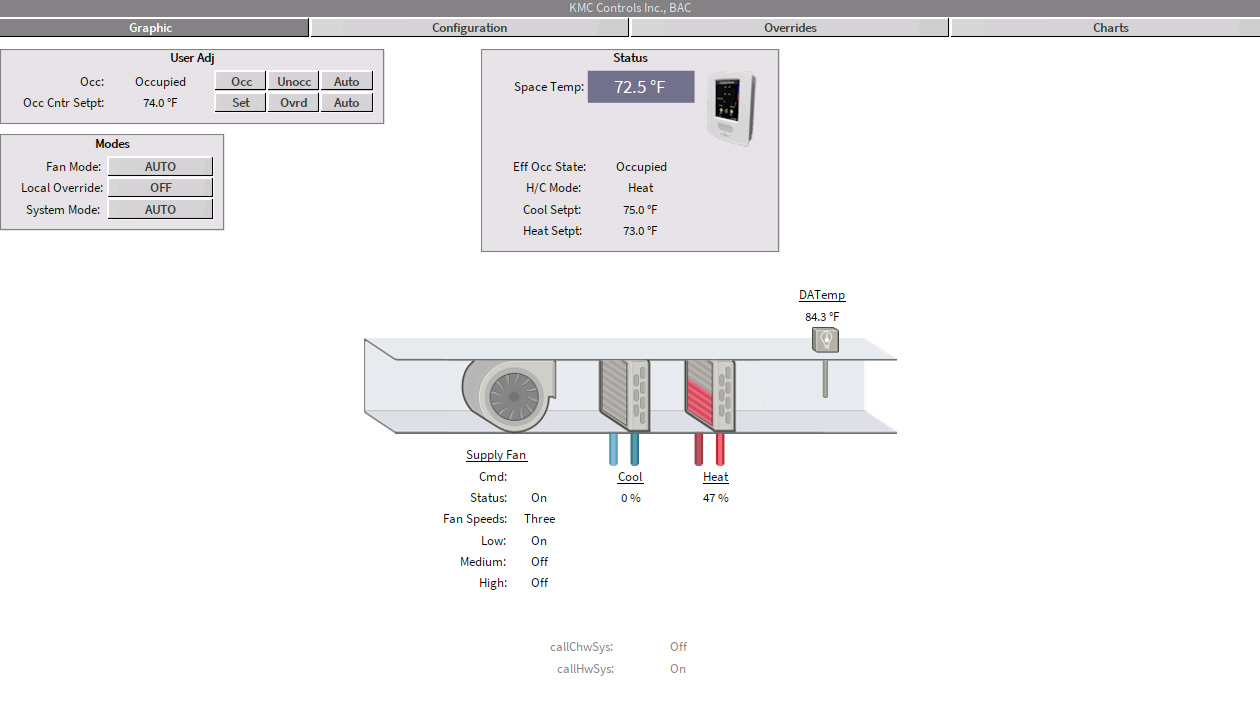The height and width of the screenshot is (702, 1260).
Task: Open the Charts tab
Action: coord(1110,28)
